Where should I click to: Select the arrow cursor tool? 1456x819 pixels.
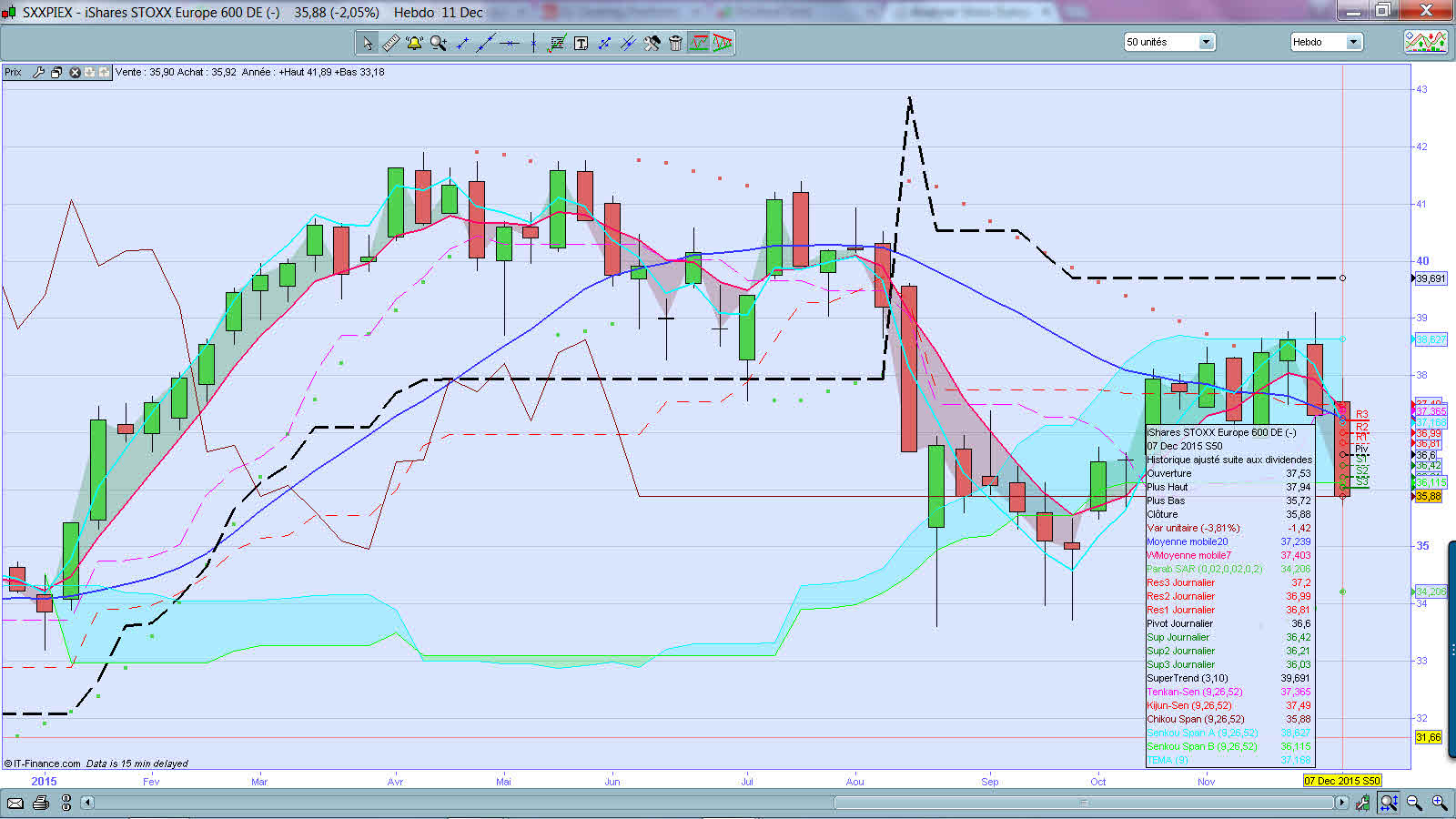click(368, 43)
